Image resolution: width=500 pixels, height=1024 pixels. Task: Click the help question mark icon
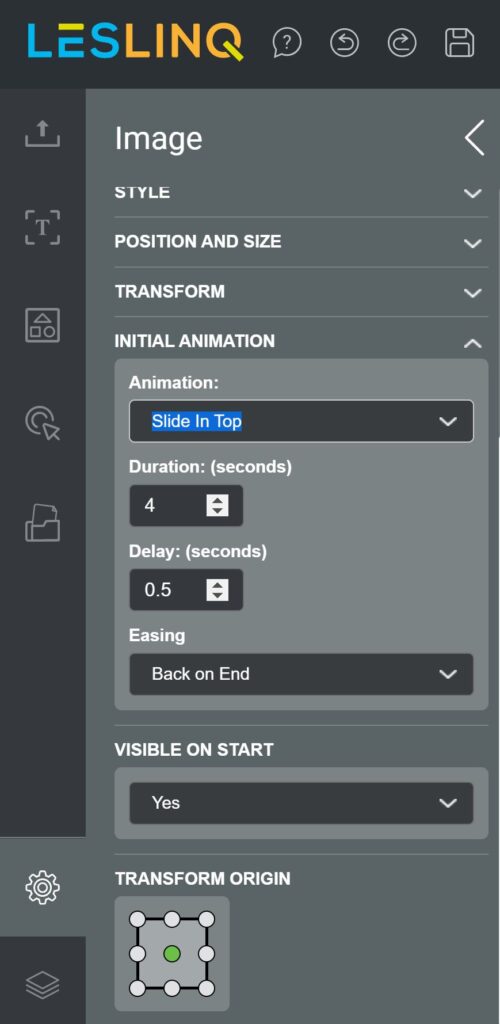coord(287,43)
